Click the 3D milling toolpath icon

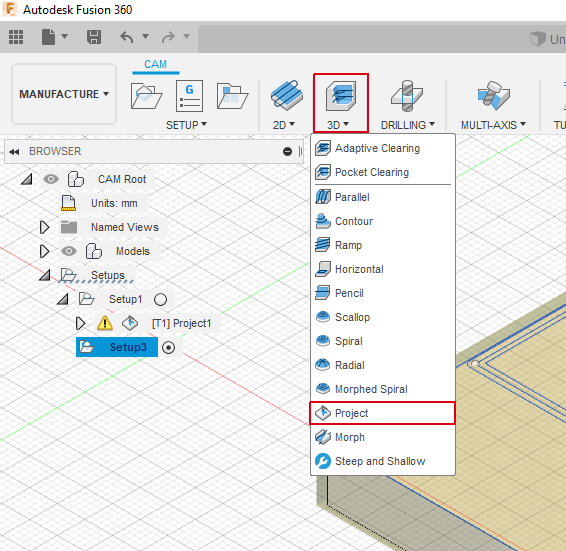pos(341,96)
